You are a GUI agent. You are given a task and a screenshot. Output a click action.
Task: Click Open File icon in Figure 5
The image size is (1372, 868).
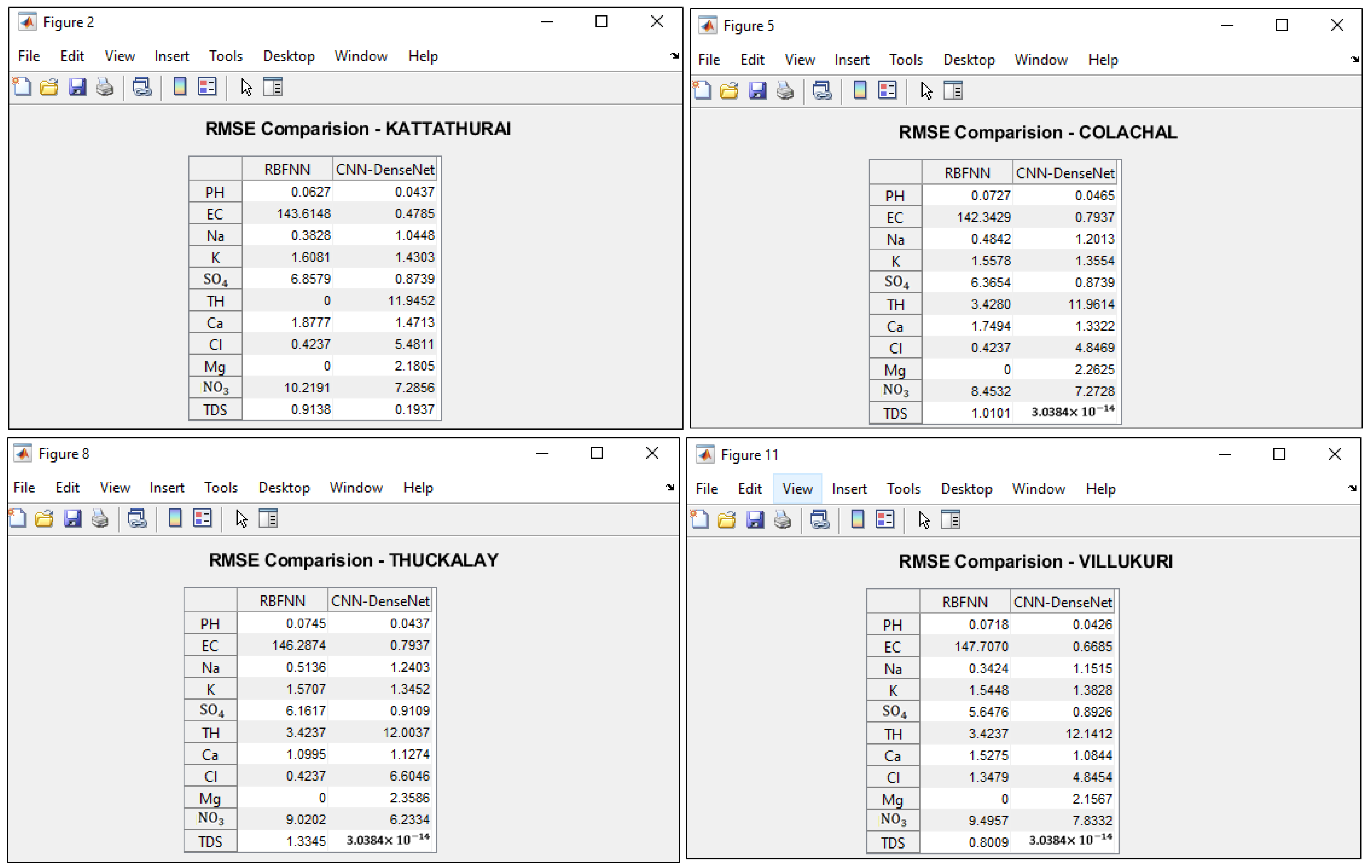coord(729,91)
